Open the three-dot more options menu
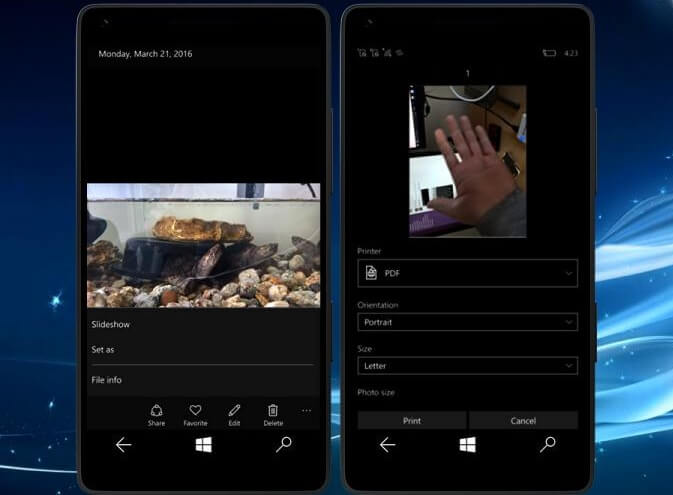 pos(306,411)
